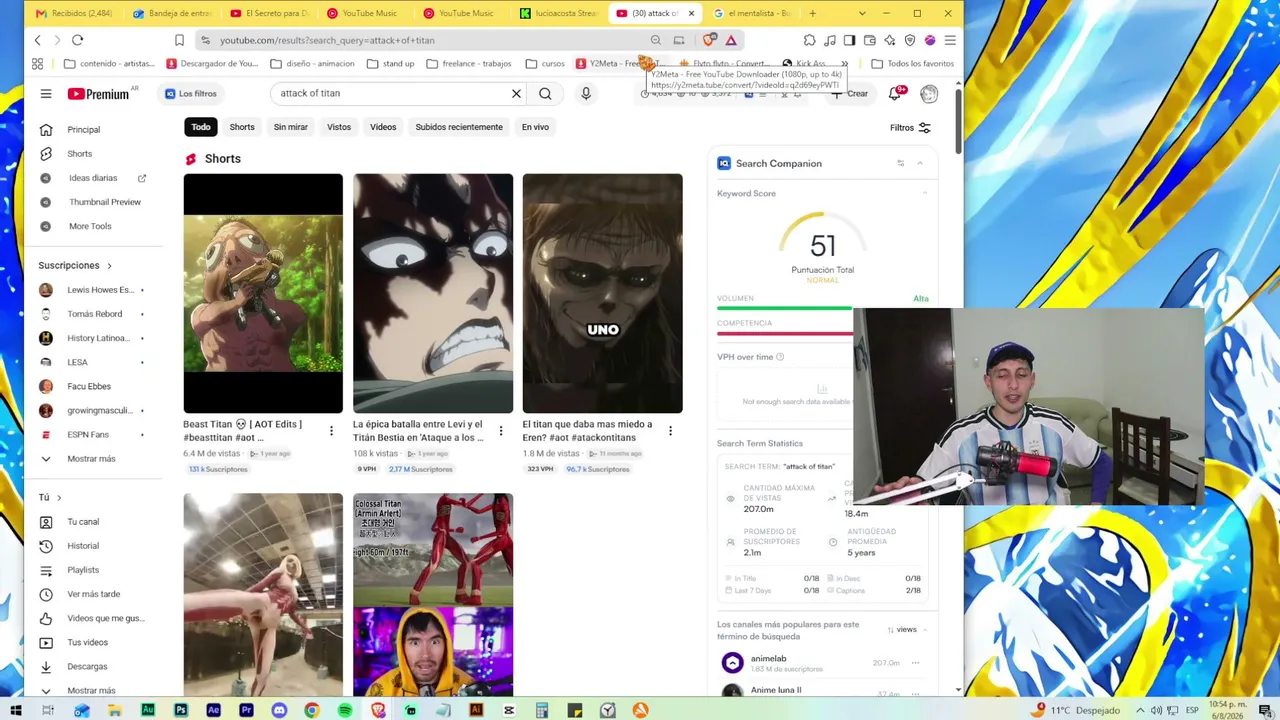Select the Todo filter chip
Viewport: 1280px width, 720px height.
click(201, 127)
